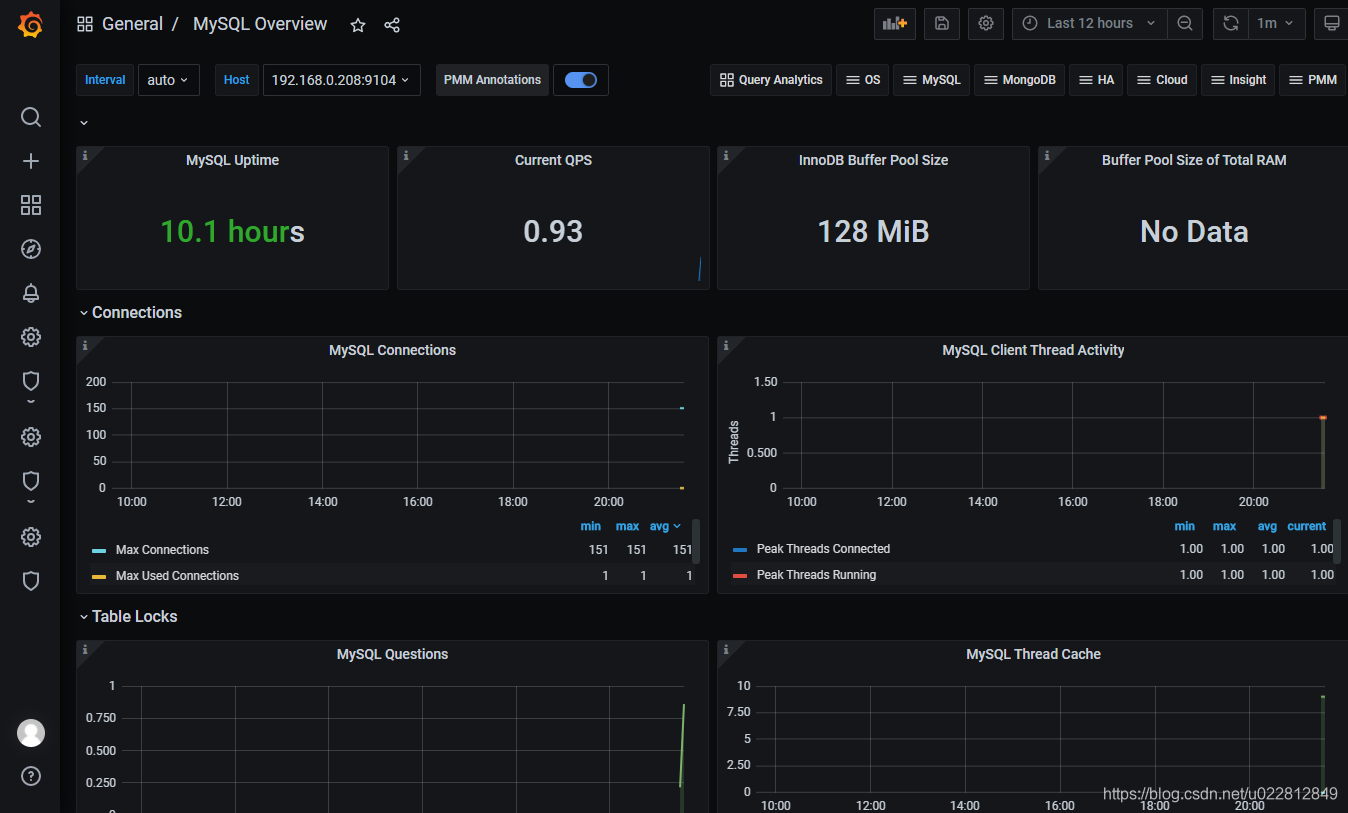Open the Query Analytics link menu
The height and width of the screenshot is (813, 1348).
771,80
